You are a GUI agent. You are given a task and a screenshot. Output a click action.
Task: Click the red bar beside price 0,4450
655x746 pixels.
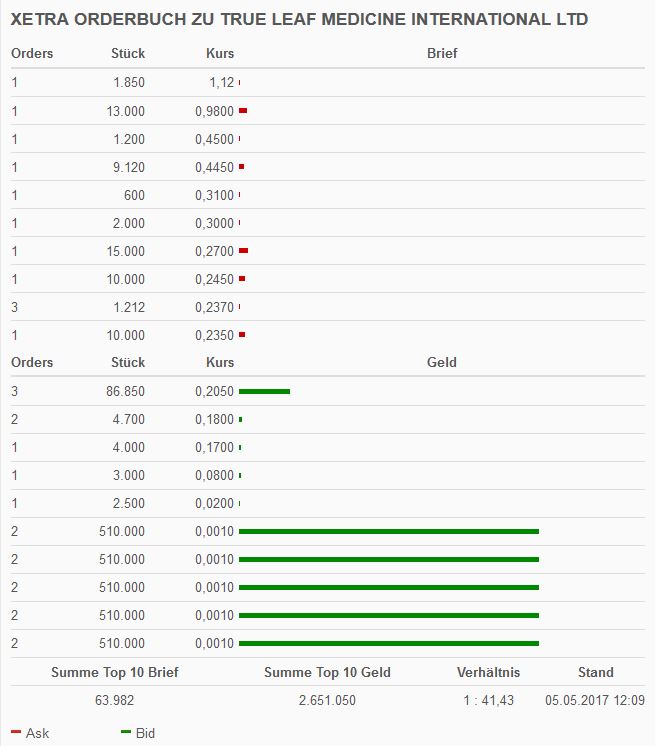pos(241,167)
